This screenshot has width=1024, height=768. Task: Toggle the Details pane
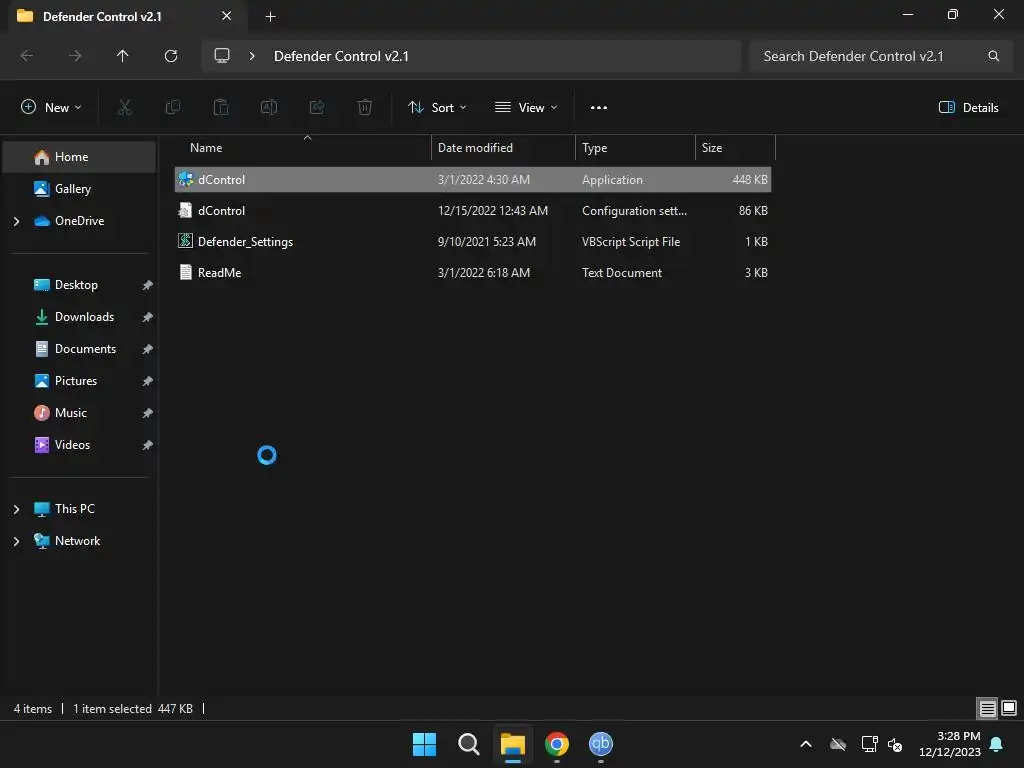point(968,108)
